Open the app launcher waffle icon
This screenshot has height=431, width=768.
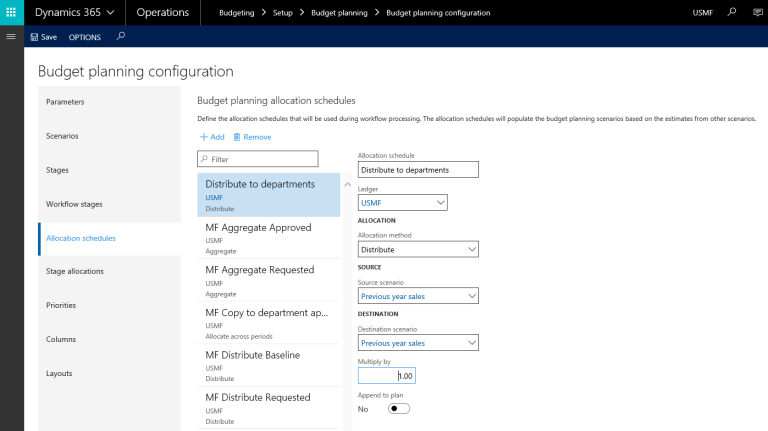pos(12,13)
